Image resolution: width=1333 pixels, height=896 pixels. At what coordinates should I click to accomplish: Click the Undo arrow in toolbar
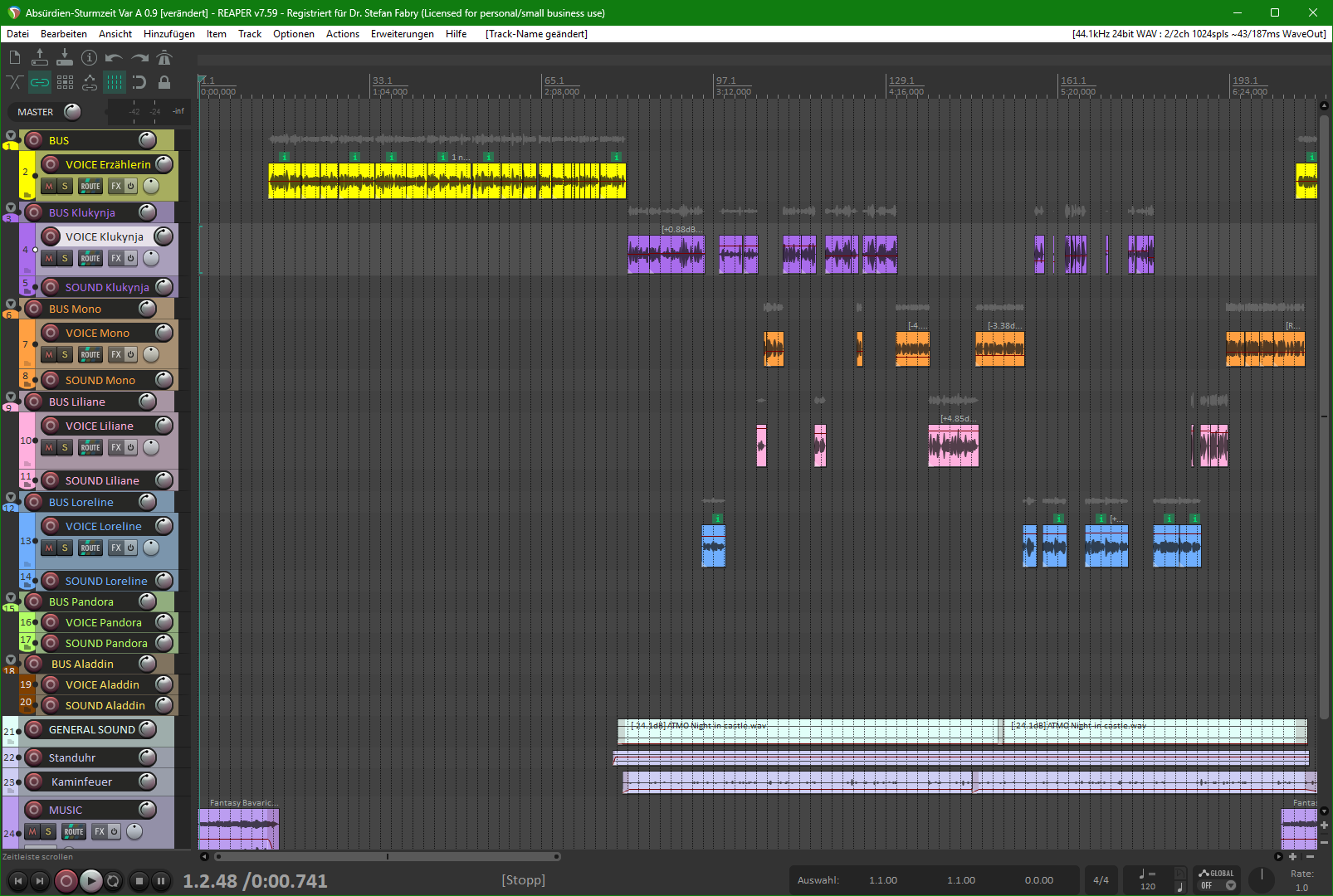[114, 57]
